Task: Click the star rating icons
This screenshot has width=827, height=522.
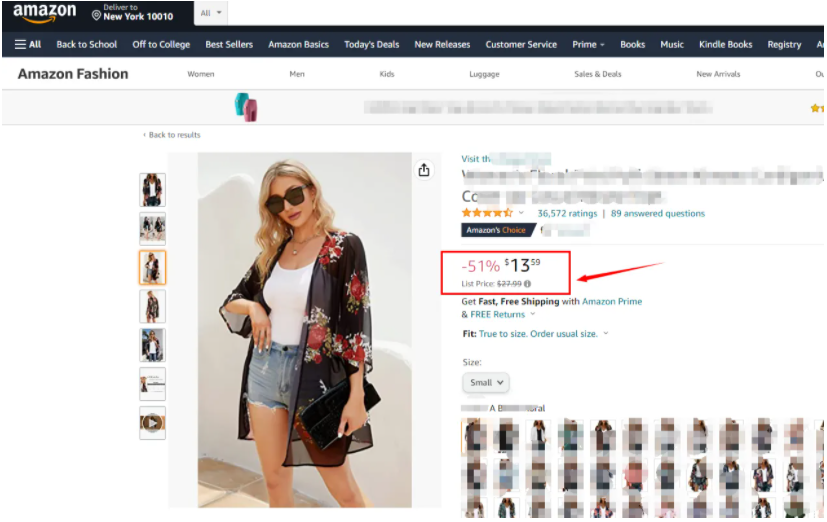Action: point(487,213)
